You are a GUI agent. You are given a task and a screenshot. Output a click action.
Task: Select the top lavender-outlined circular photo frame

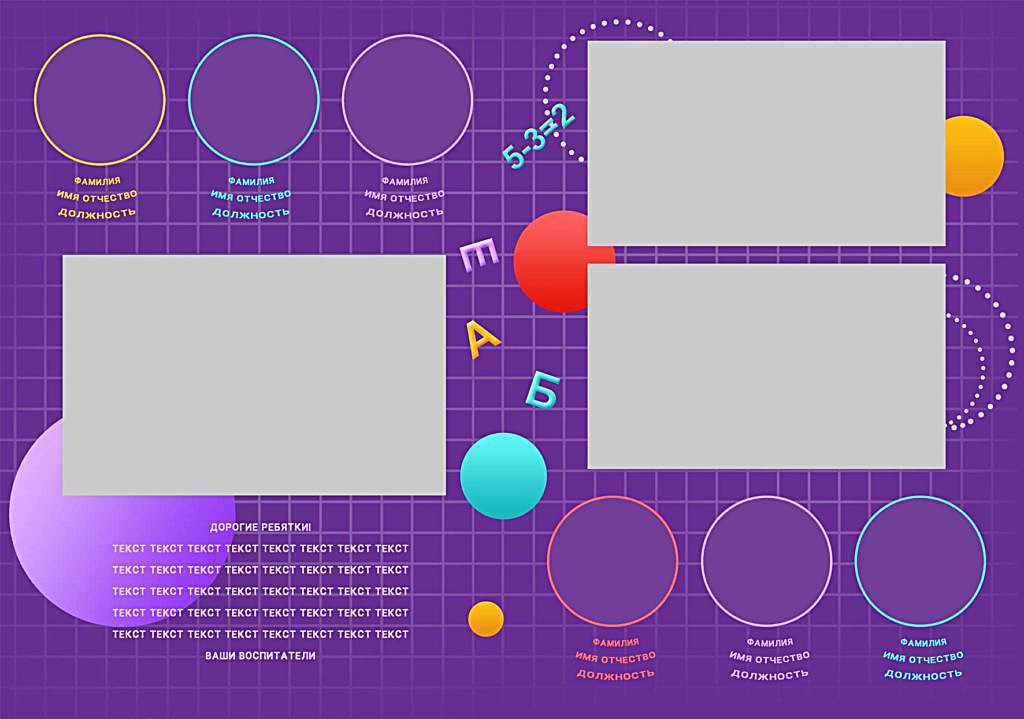coord(407,100)
